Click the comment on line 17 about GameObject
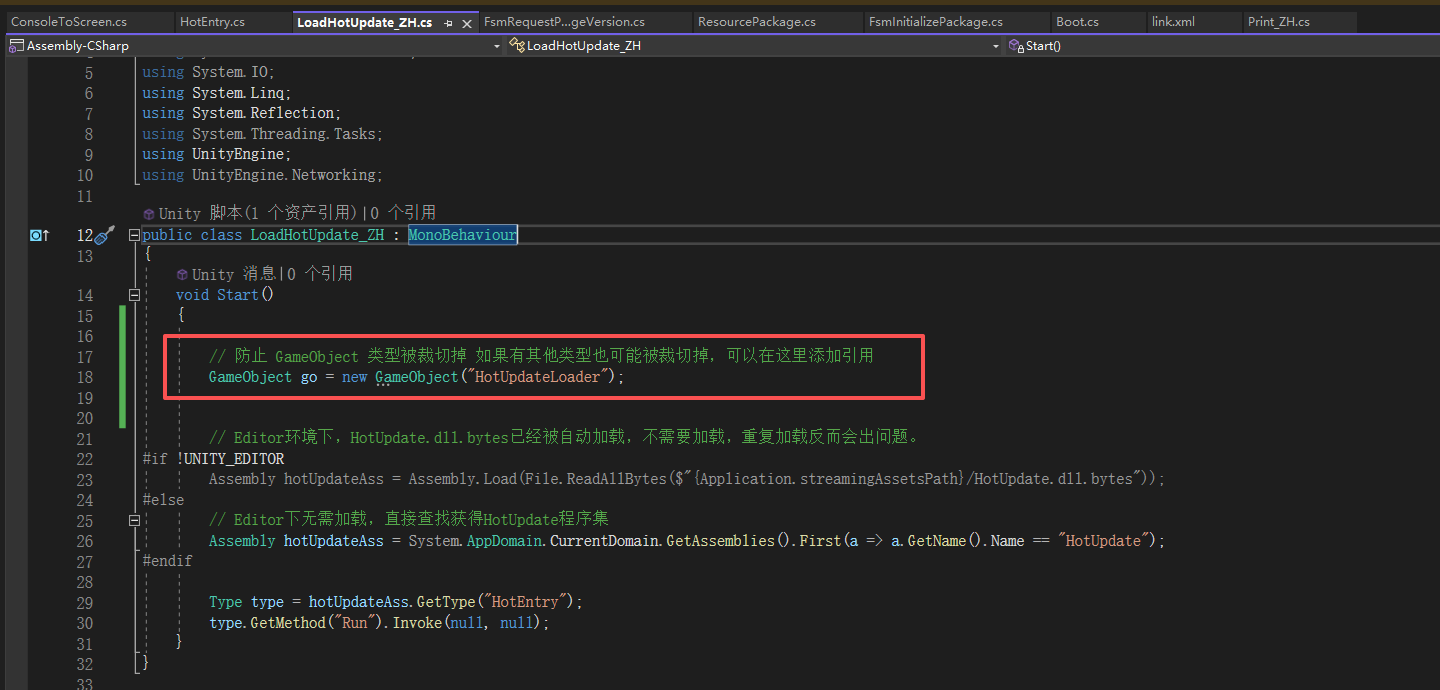This screenshot has height=690, width=1440. (541, 356)
